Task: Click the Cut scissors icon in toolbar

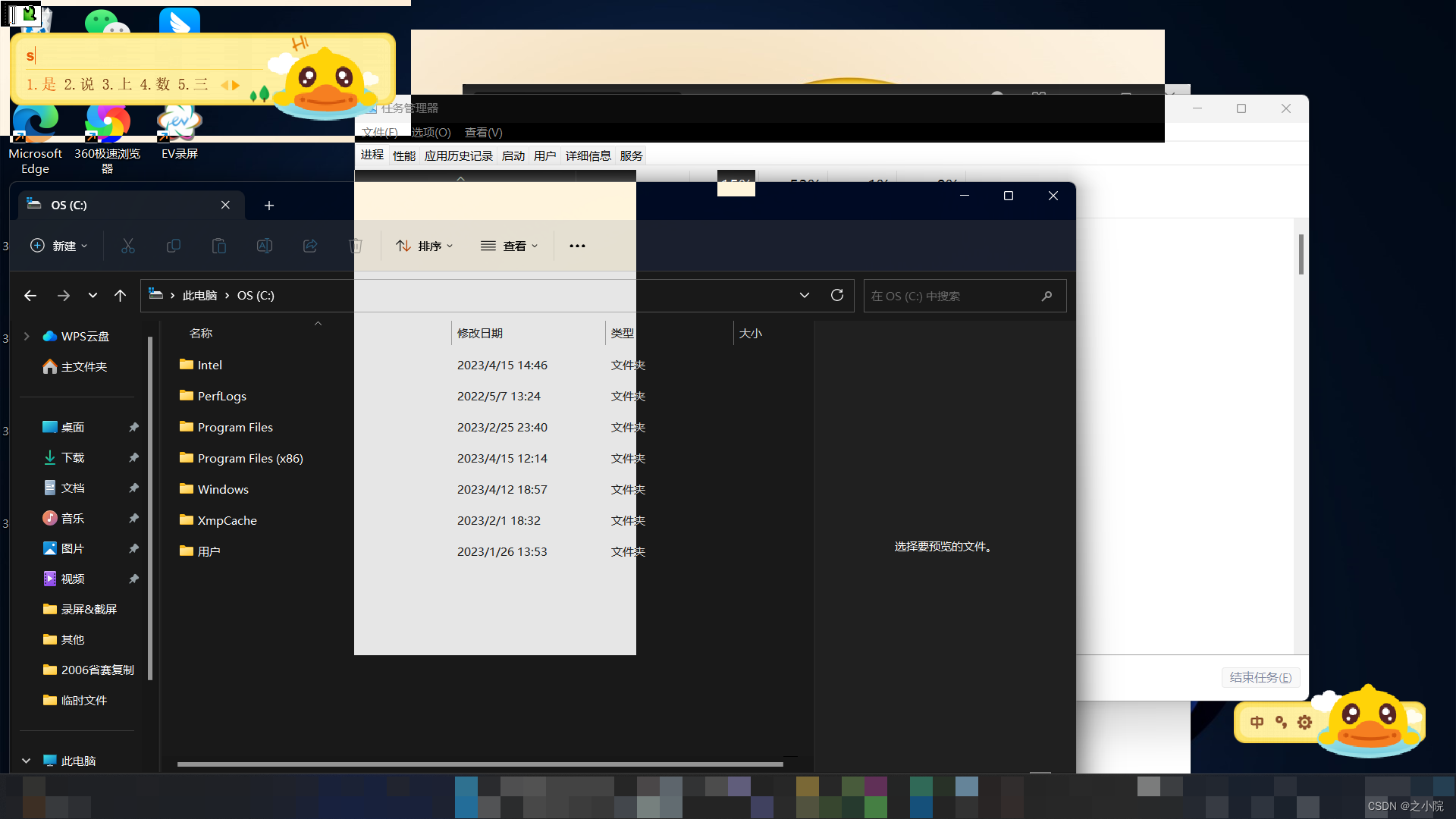Action: [x=127, y=246]
